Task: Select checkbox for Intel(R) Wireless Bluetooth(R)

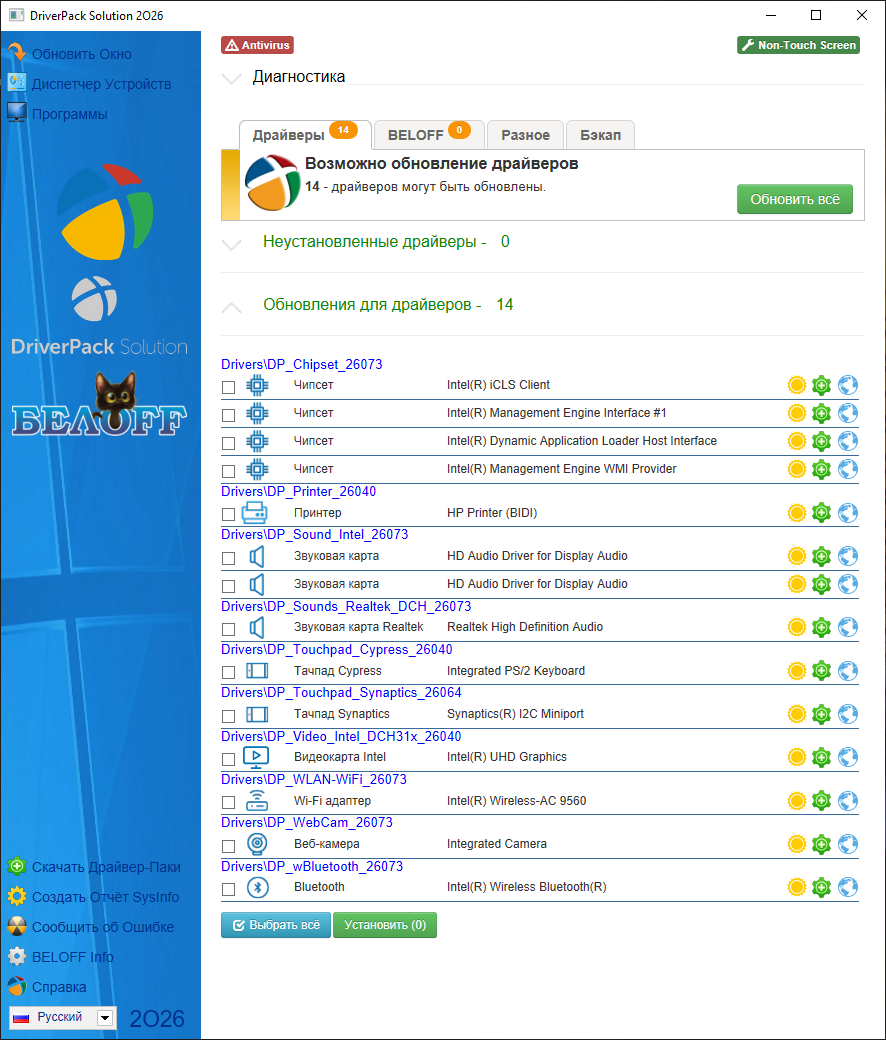Action: point(228,889)
